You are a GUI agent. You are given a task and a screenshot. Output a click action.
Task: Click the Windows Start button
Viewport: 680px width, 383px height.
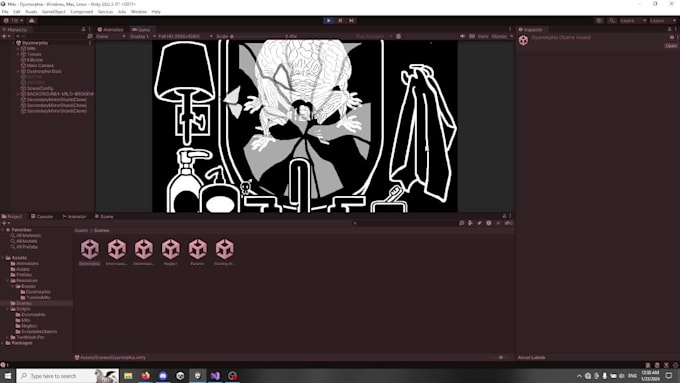(x=8, y=376)
